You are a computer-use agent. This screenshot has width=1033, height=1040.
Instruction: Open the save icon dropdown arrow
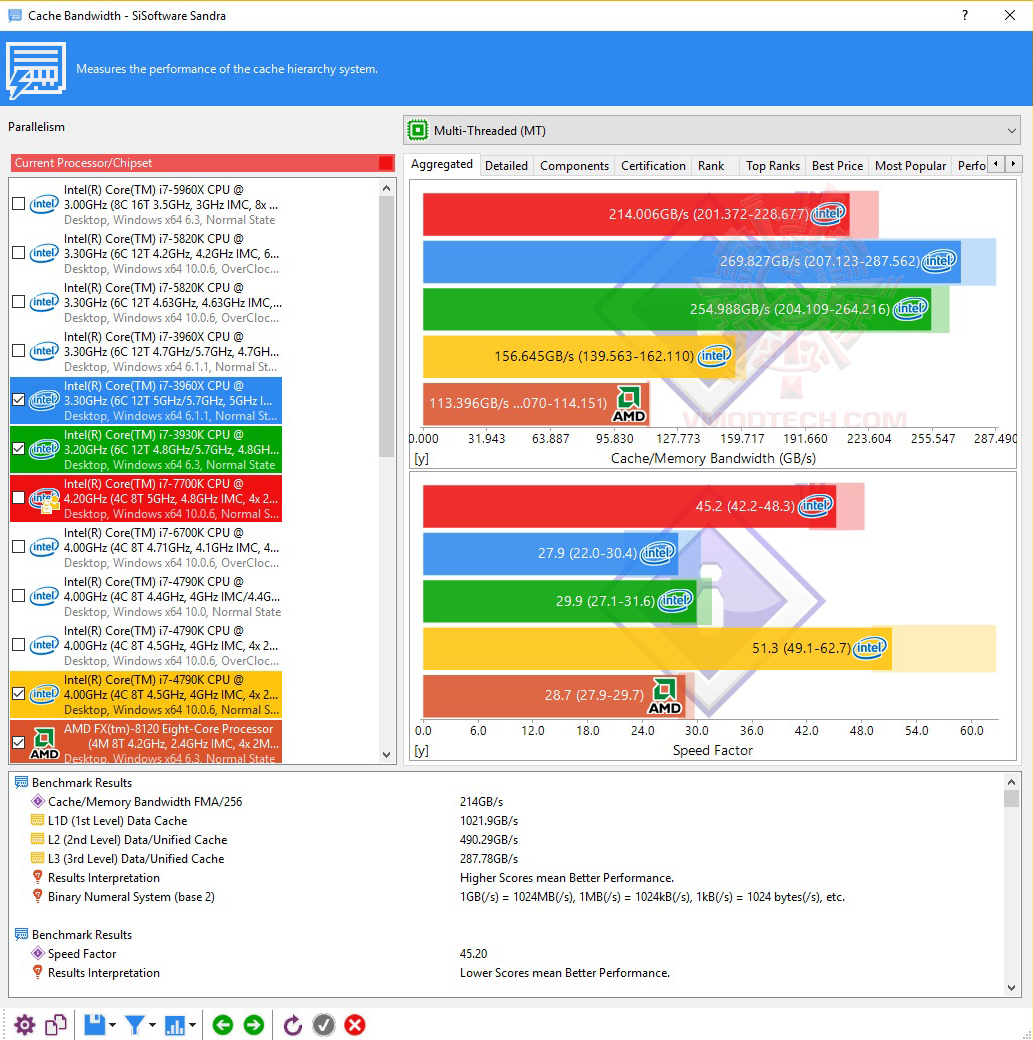click(112, 1025)
